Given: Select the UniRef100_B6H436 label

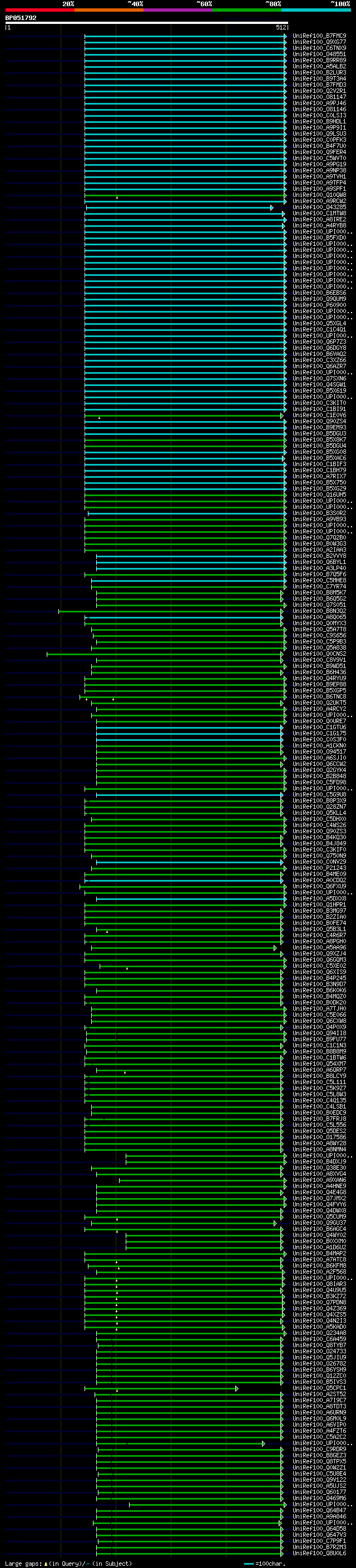Looking at the screenshot, I should tap(319, 672).
